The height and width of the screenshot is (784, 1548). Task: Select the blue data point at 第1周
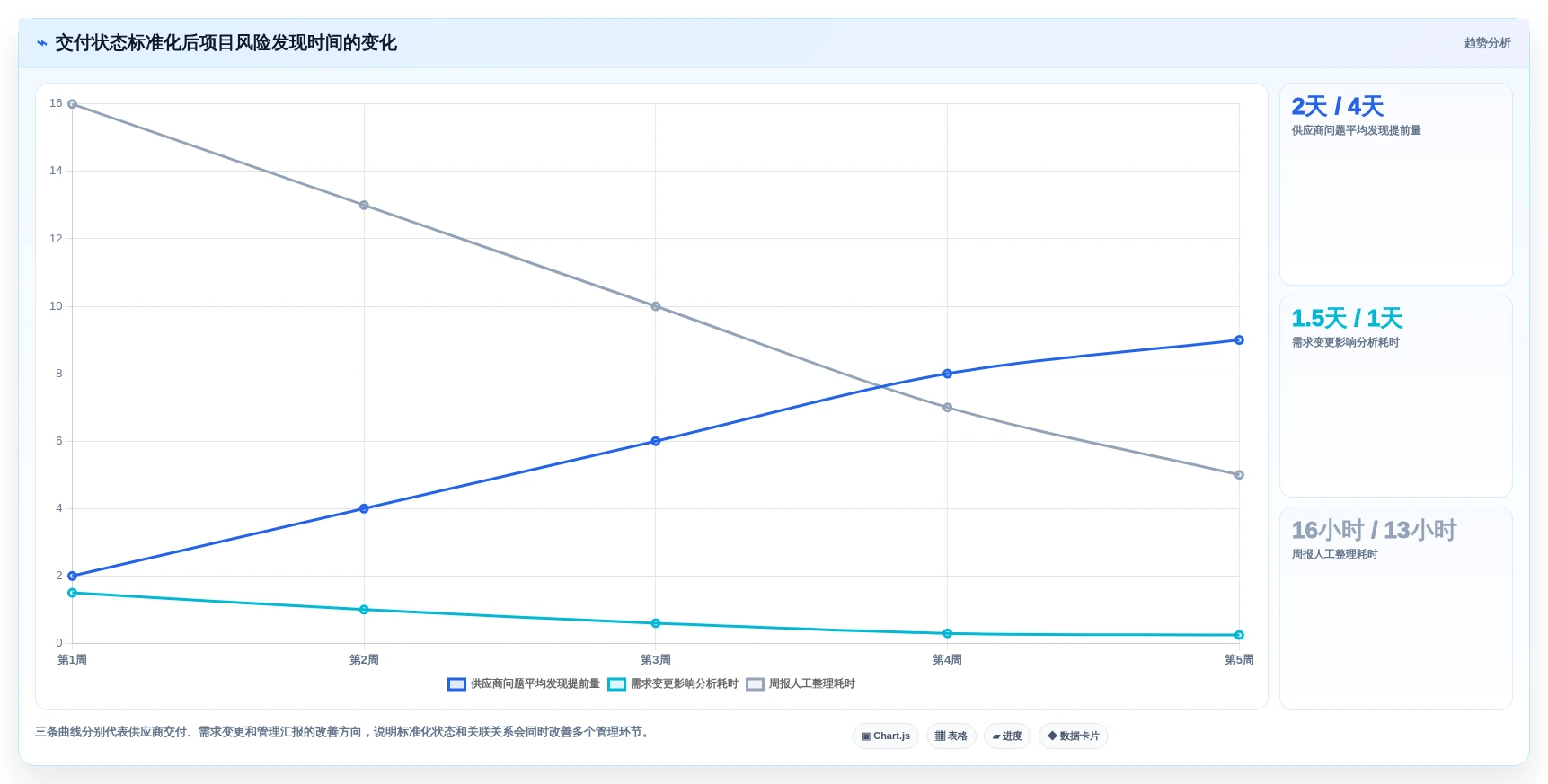point(72,576)
